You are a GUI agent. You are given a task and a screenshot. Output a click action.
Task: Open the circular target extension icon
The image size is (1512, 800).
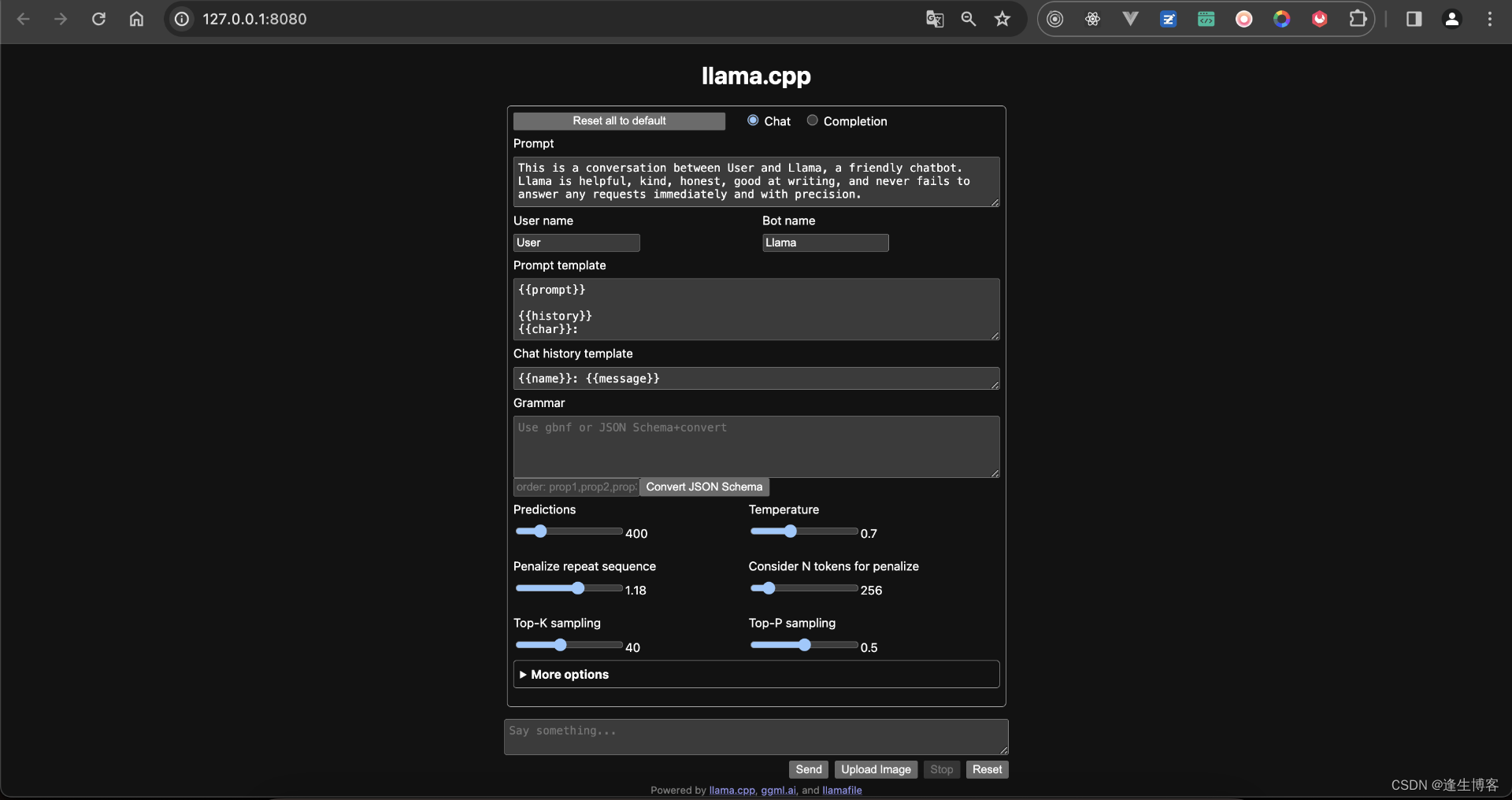tap(1055, 19)
